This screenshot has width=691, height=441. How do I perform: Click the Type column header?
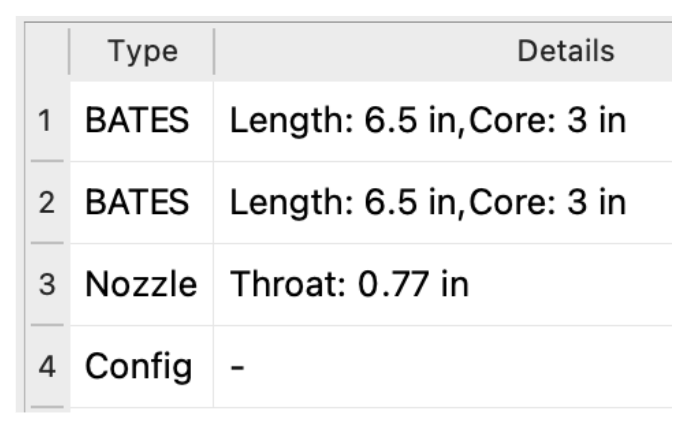(x=142, y=52)
